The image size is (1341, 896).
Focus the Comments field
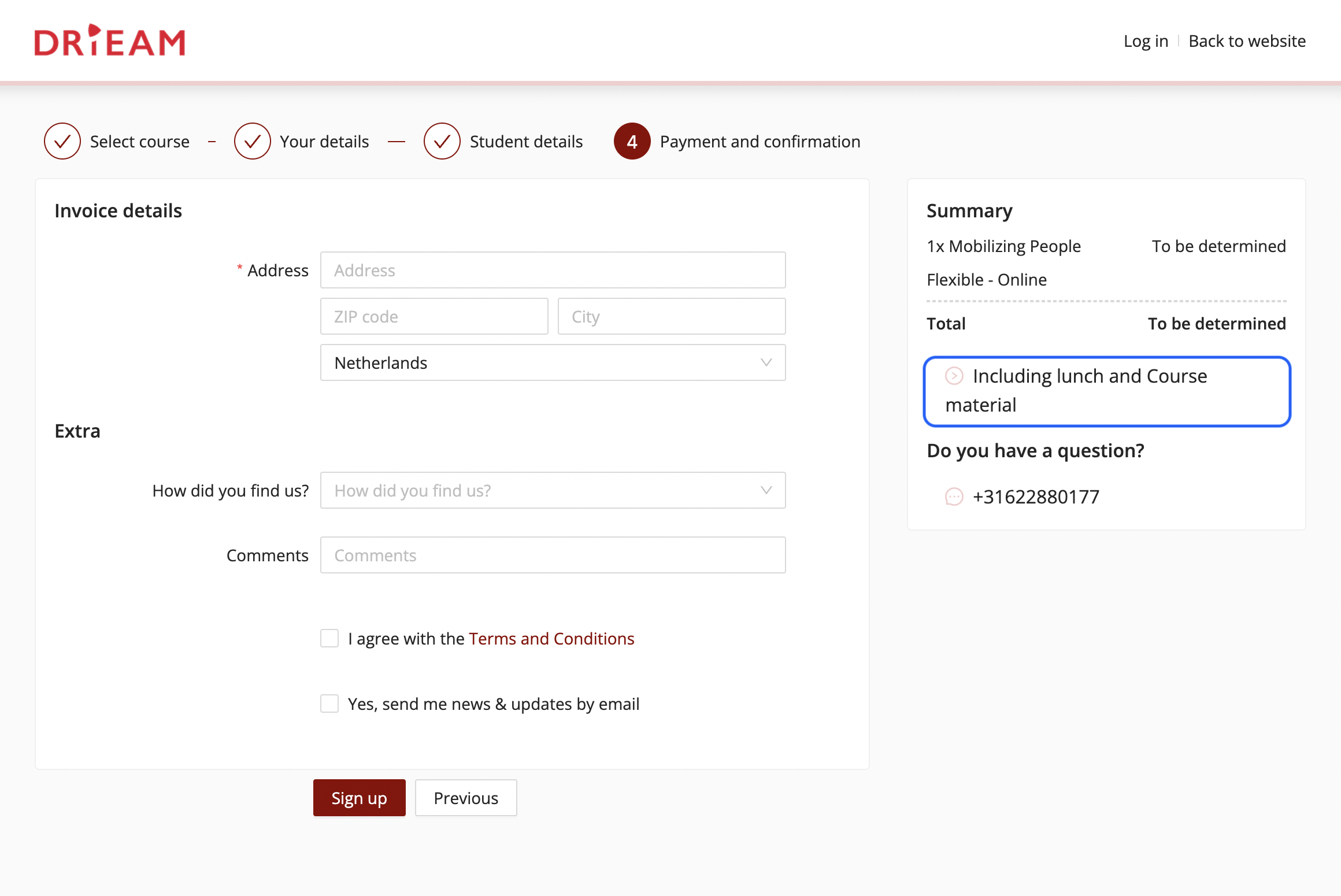coord(553,555)
